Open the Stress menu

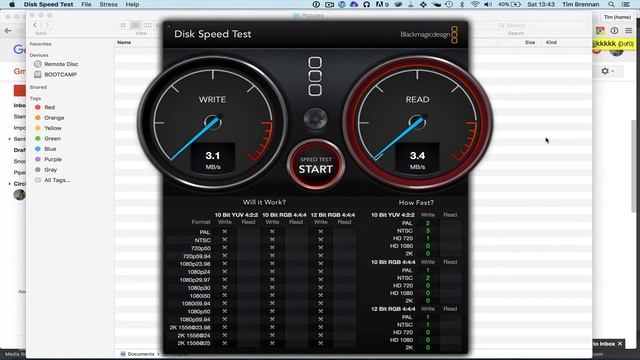(x=108, y=4)
